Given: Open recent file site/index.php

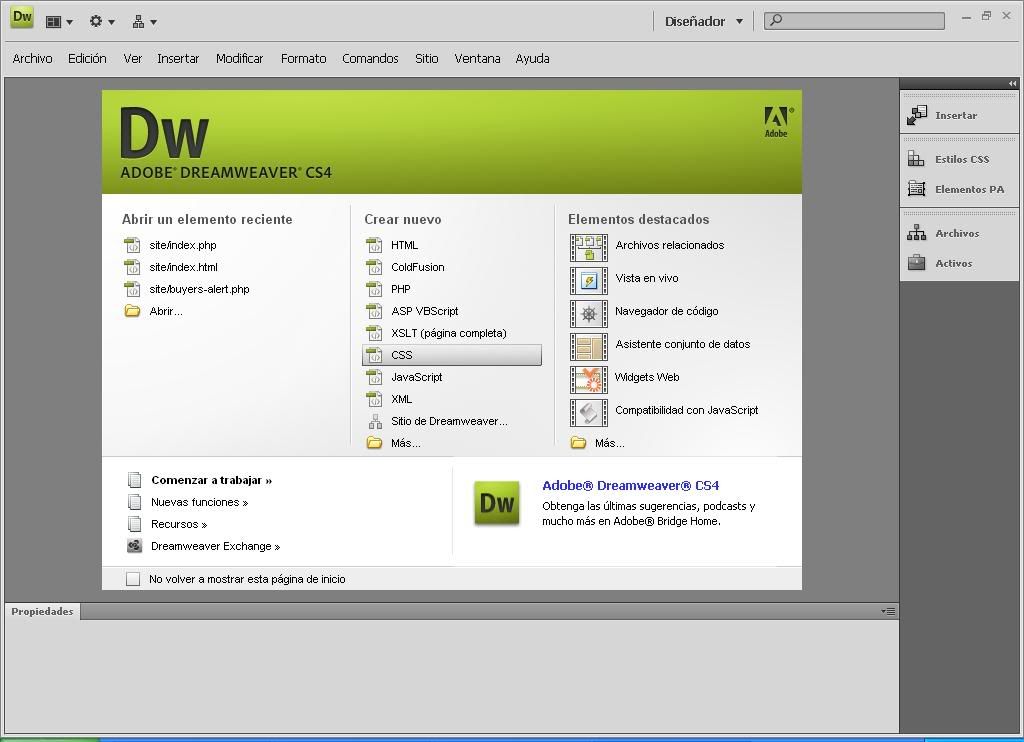Looking at the screenshot, I should pyautogui.click(x=183, y=245).
